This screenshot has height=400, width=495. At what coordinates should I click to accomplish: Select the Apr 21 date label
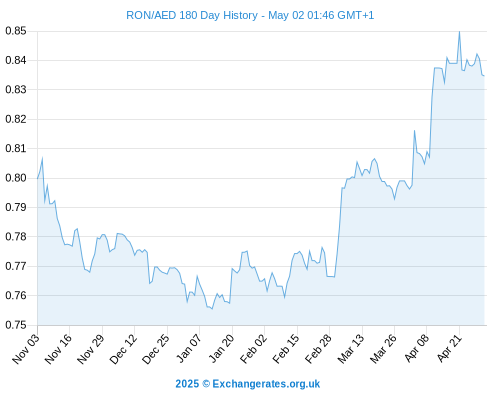point(449,348)
